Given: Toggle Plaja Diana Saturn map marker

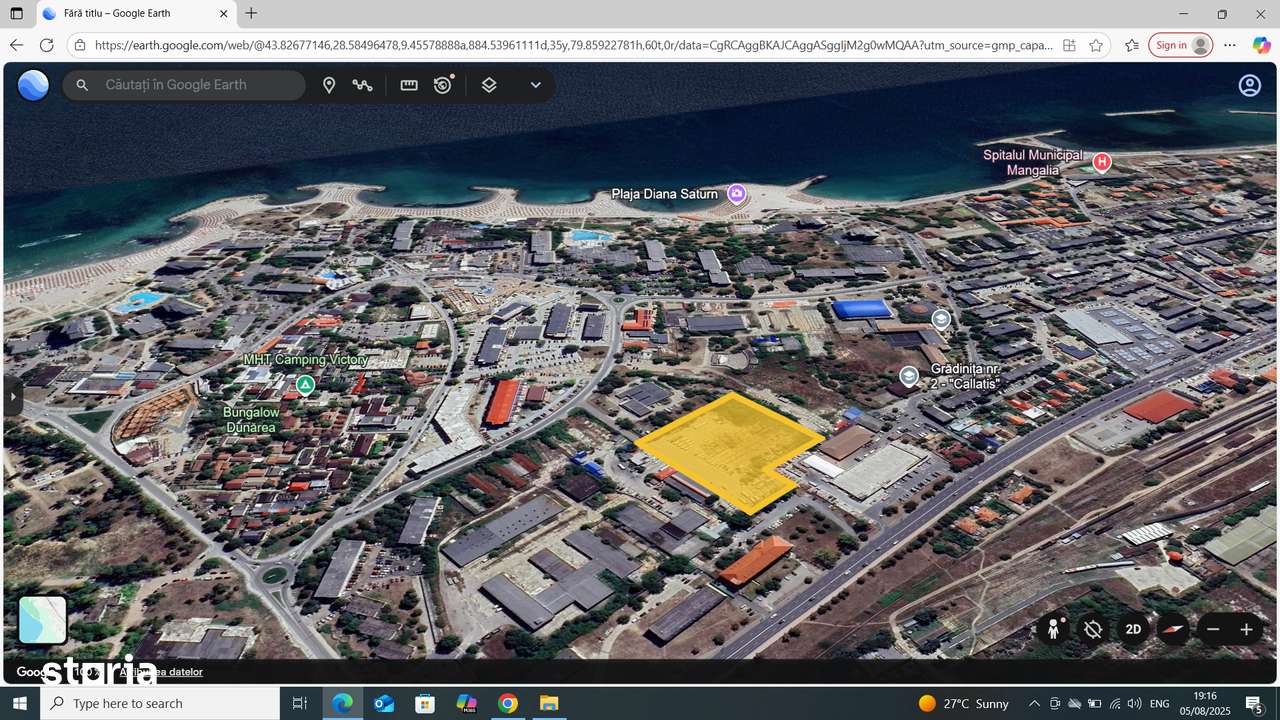Looking at the screenshot, I should coord(736,194).
